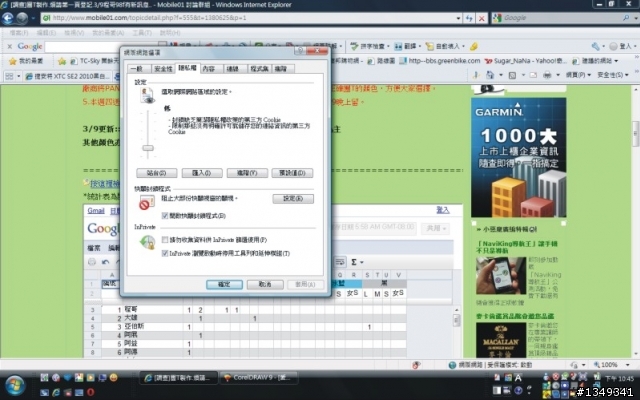Click the search magnifier icon in Google box
The height and width of the screenshot is (400, 640).
626,18
